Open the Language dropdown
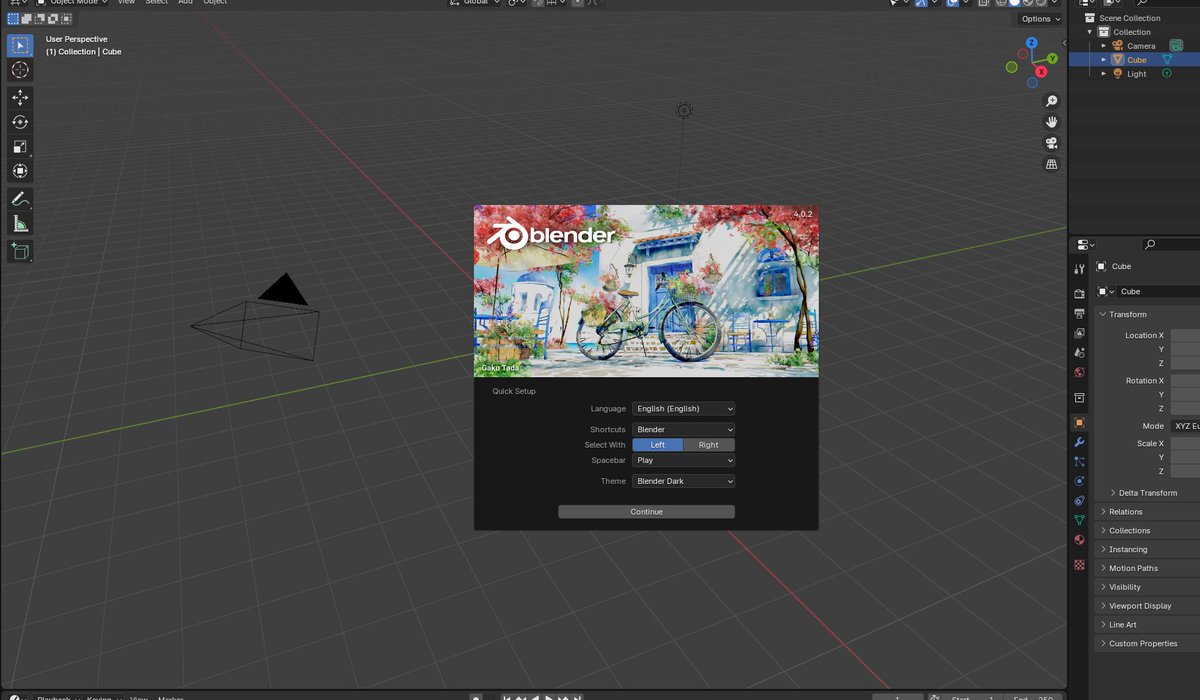Image resolution: width=1200 pixels, height=700 pixels. [x=684, y=408]
